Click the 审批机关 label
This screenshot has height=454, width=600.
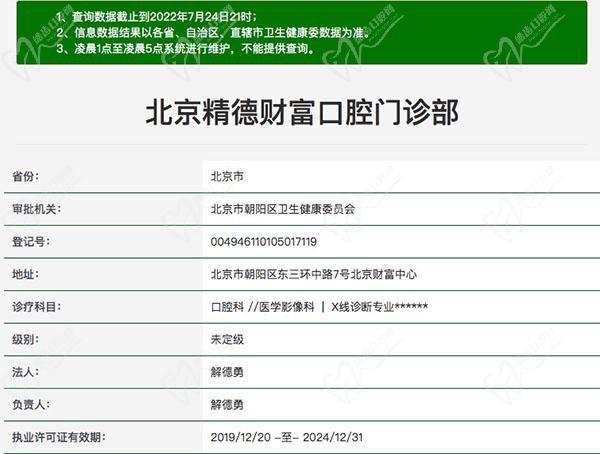(36, 209)
